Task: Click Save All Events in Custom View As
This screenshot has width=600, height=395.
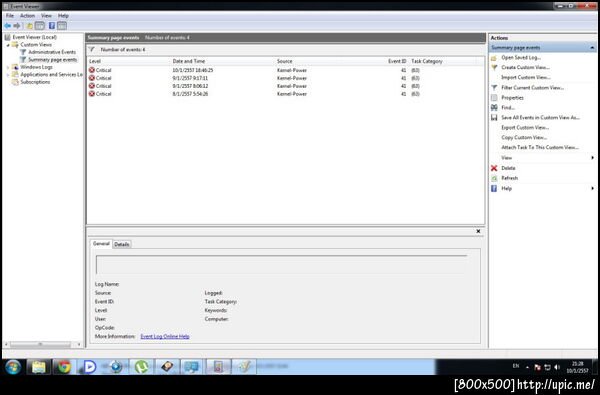Action: (x=540, y=118)
